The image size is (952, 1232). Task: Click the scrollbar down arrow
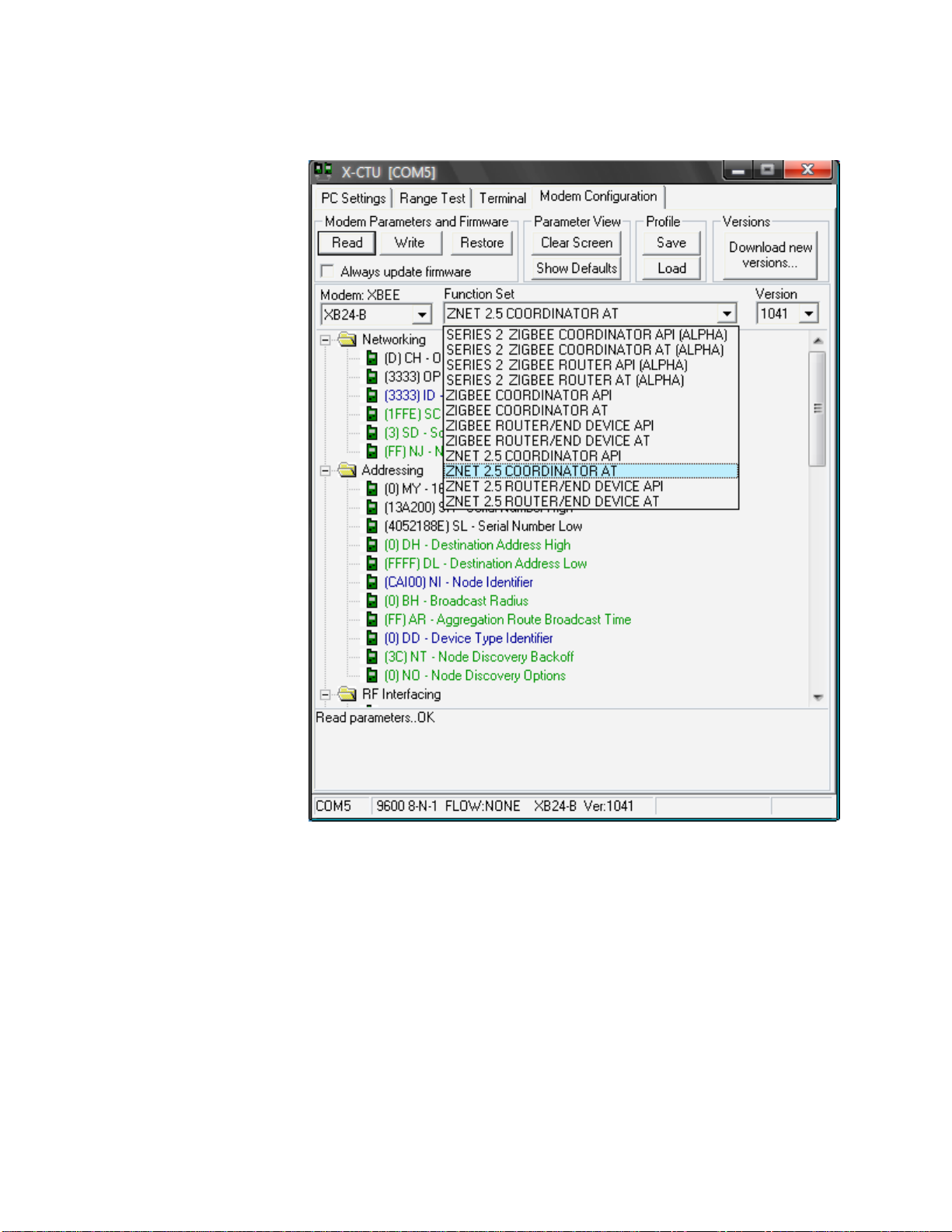coord(817,697)
